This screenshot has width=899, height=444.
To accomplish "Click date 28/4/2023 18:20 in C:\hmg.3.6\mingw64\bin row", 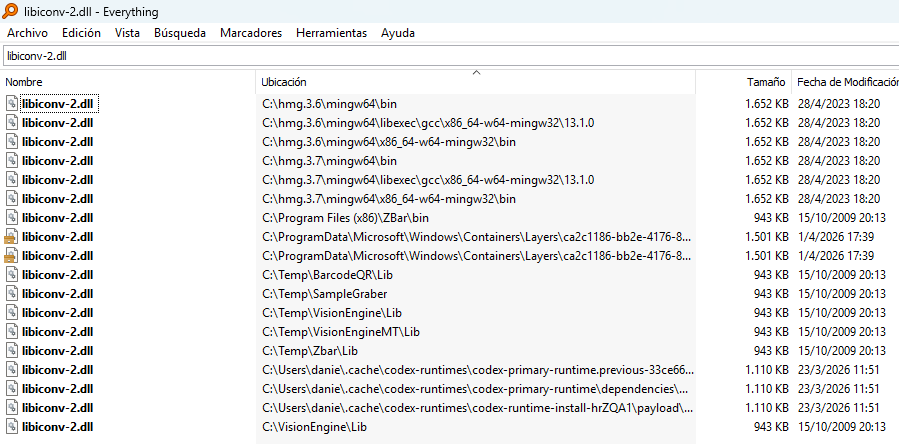I will coord(838,104).
